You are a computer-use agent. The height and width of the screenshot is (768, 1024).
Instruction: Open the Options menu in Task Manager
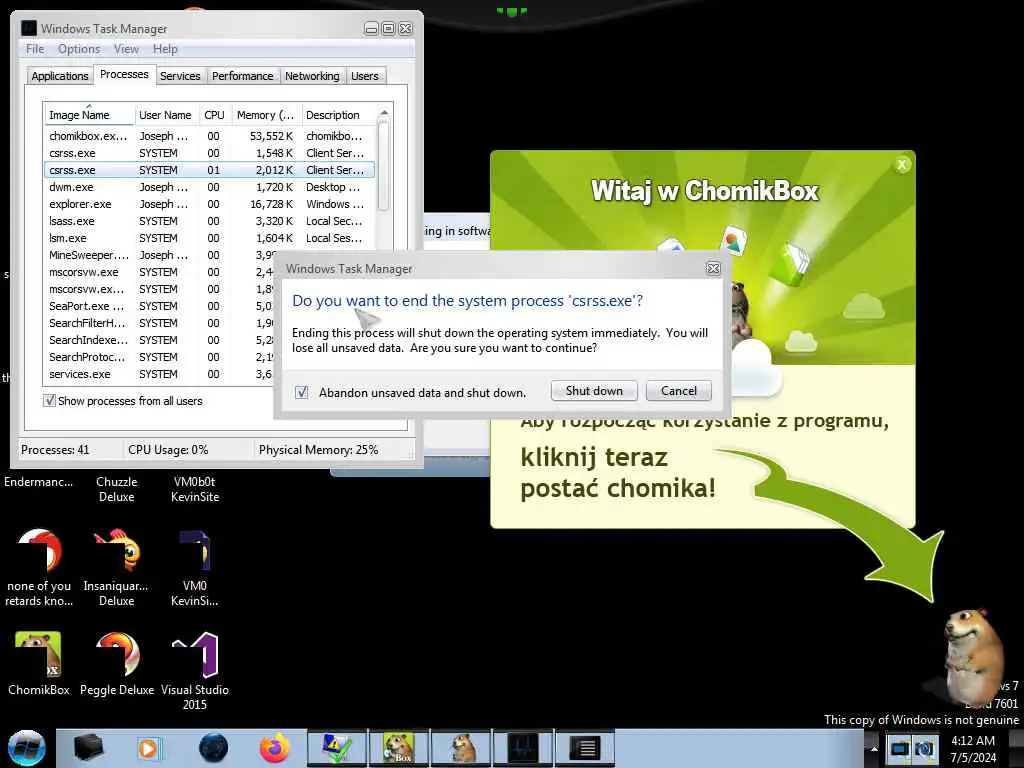79,49
